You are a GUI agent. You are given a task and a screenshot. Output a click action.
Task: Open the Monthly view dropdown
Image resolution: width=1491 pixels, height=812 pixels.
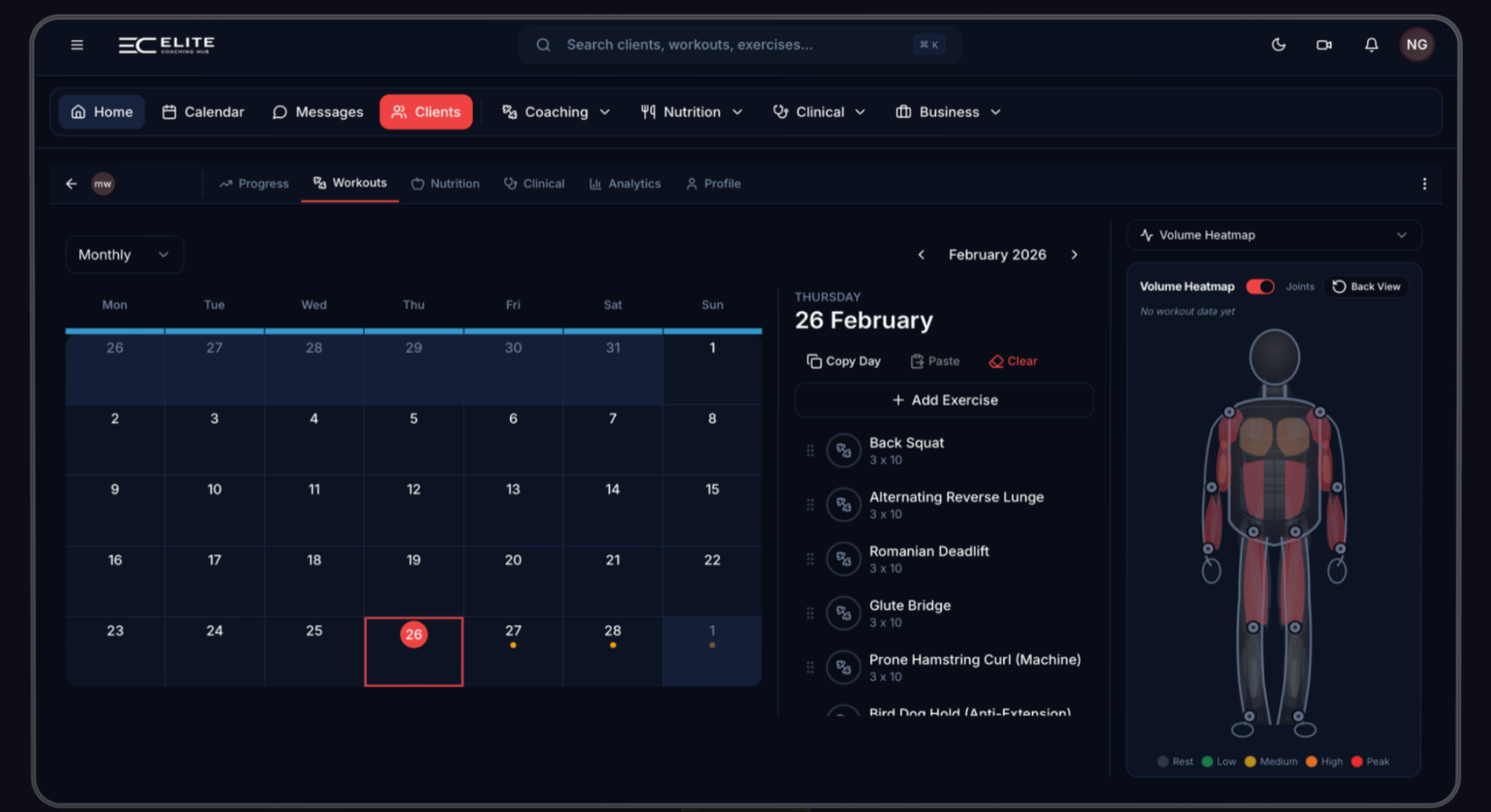point(123,254)
